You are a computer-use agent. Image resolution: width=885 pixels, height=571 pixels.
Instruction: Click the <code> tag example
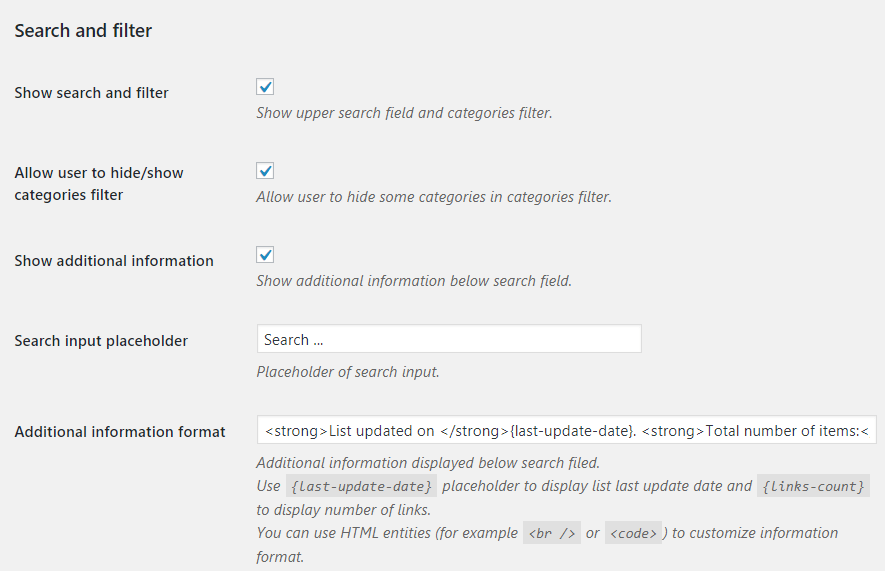point(633,533)
